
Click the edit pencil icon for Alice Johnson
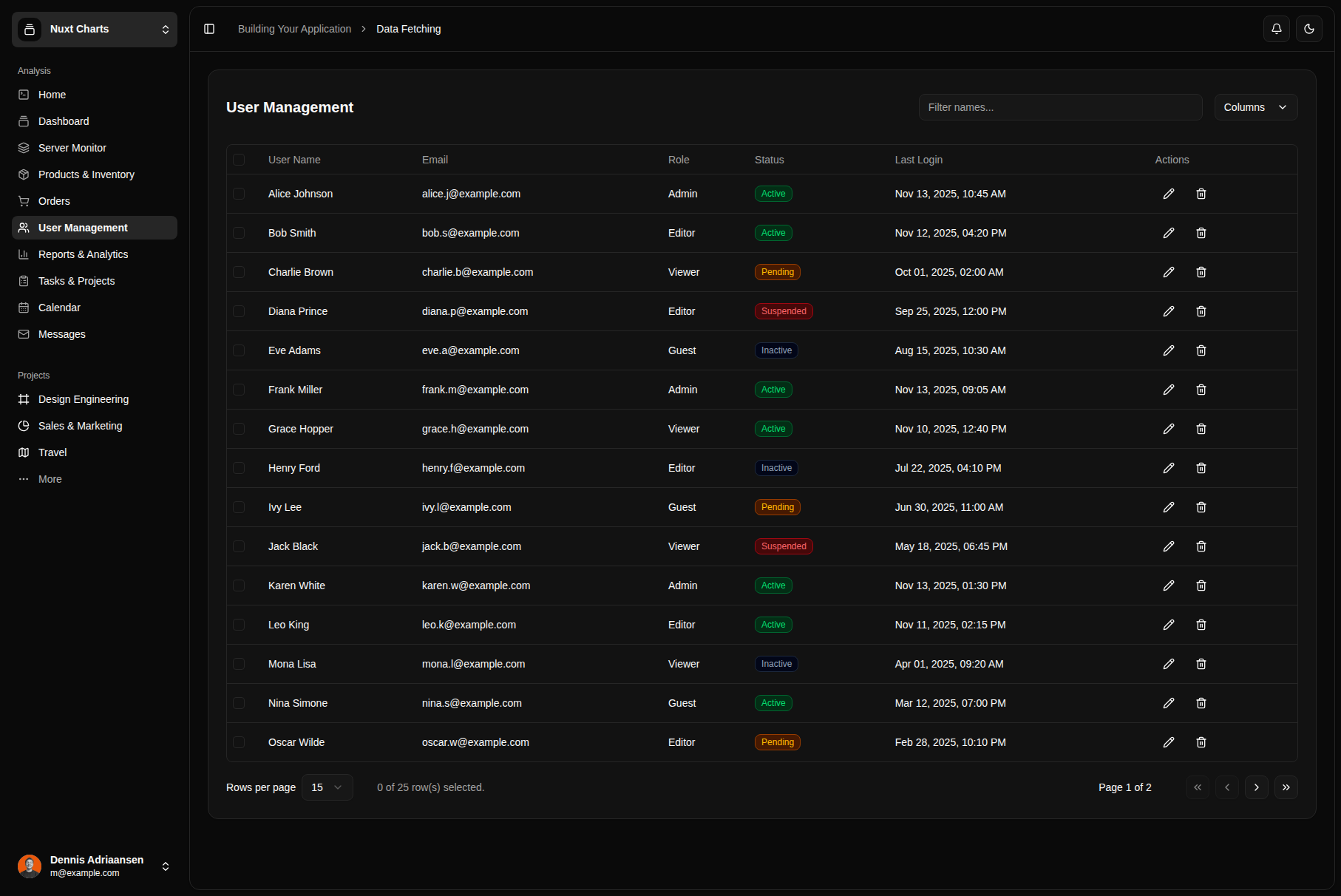[x=1168, y=194]
